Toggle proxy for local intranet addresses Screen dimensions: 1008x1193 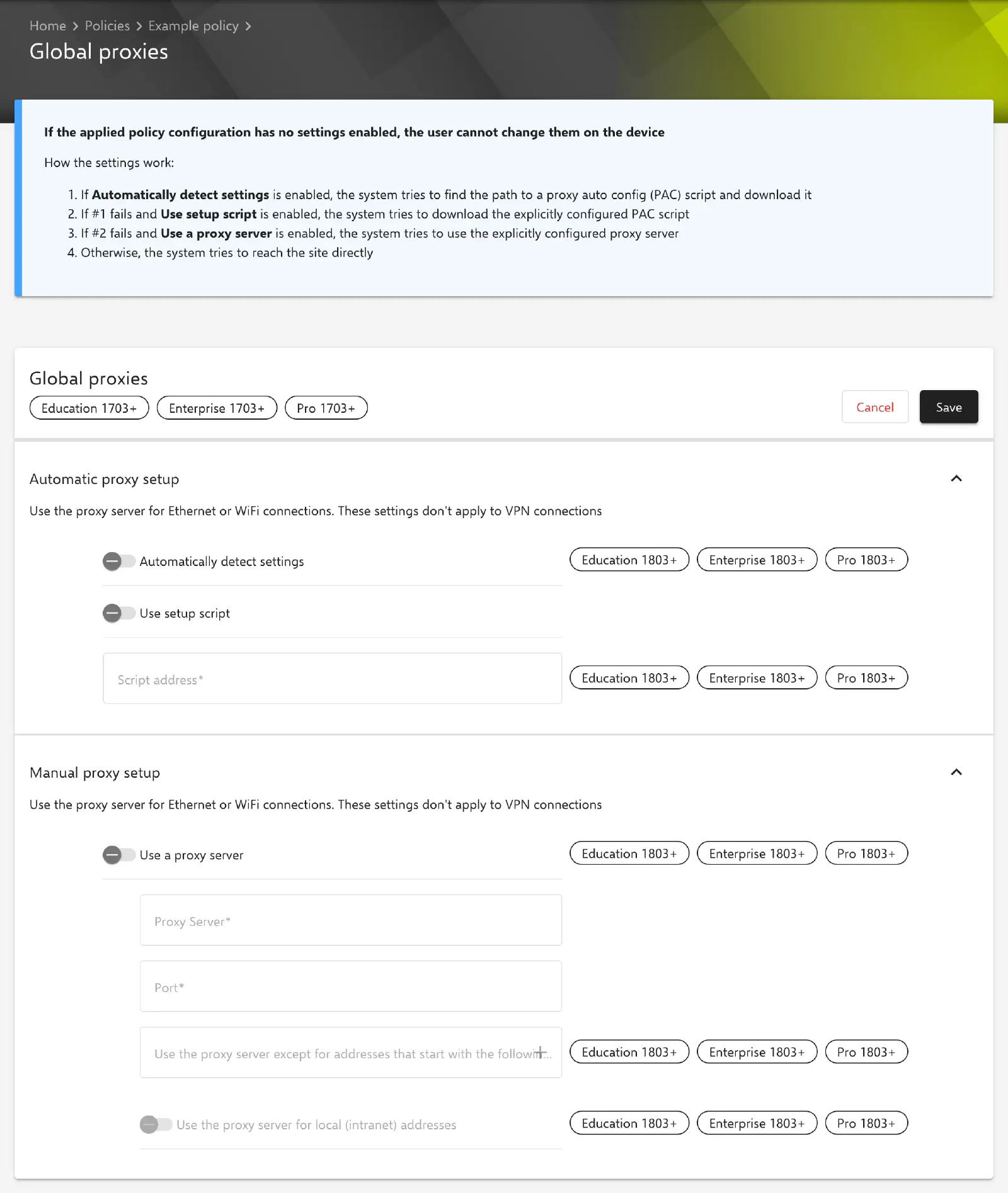[156, 1124]
